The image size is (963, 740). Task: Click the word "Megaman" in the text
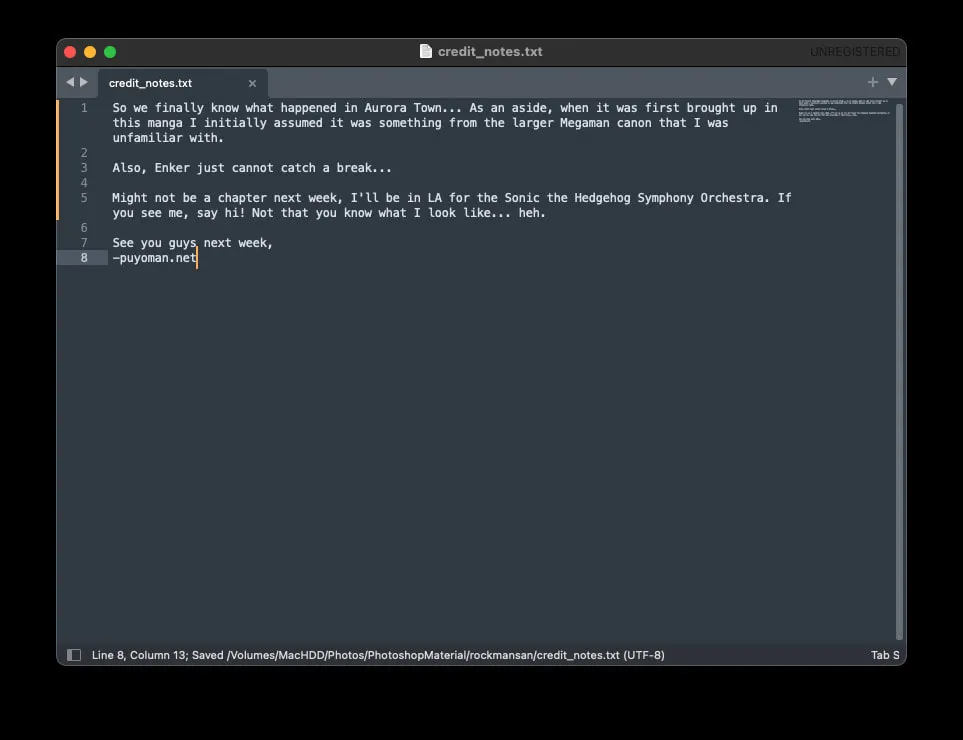[585, 123]
